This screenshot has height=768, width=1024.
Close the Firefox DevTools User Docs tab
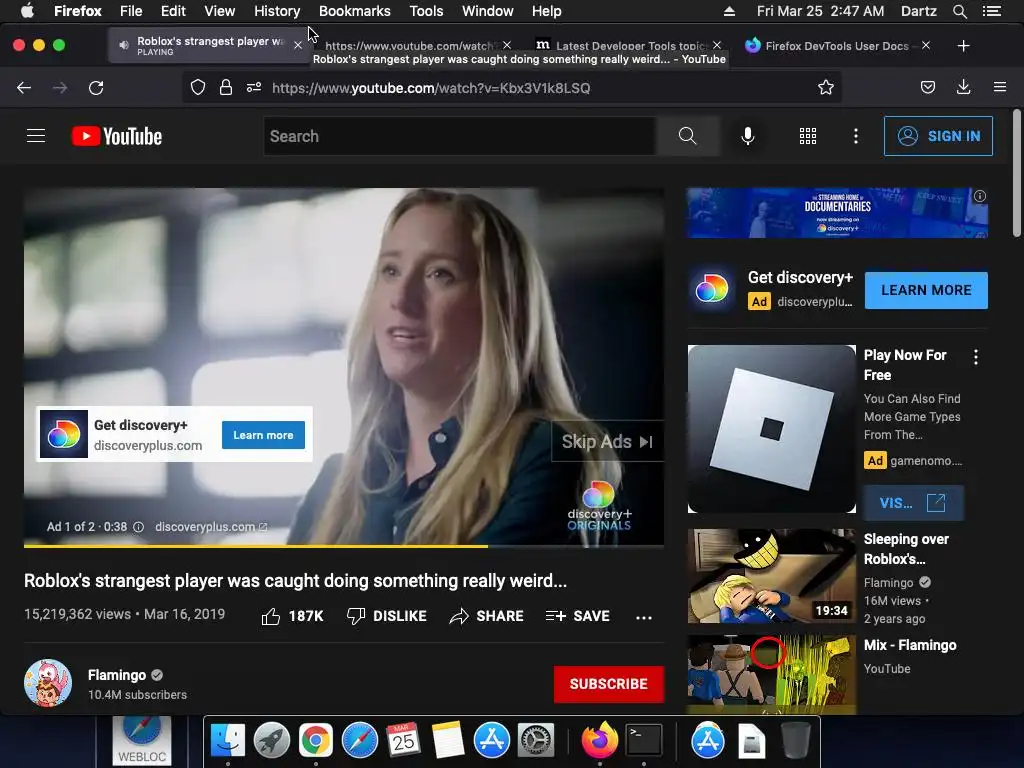(926, 46)
